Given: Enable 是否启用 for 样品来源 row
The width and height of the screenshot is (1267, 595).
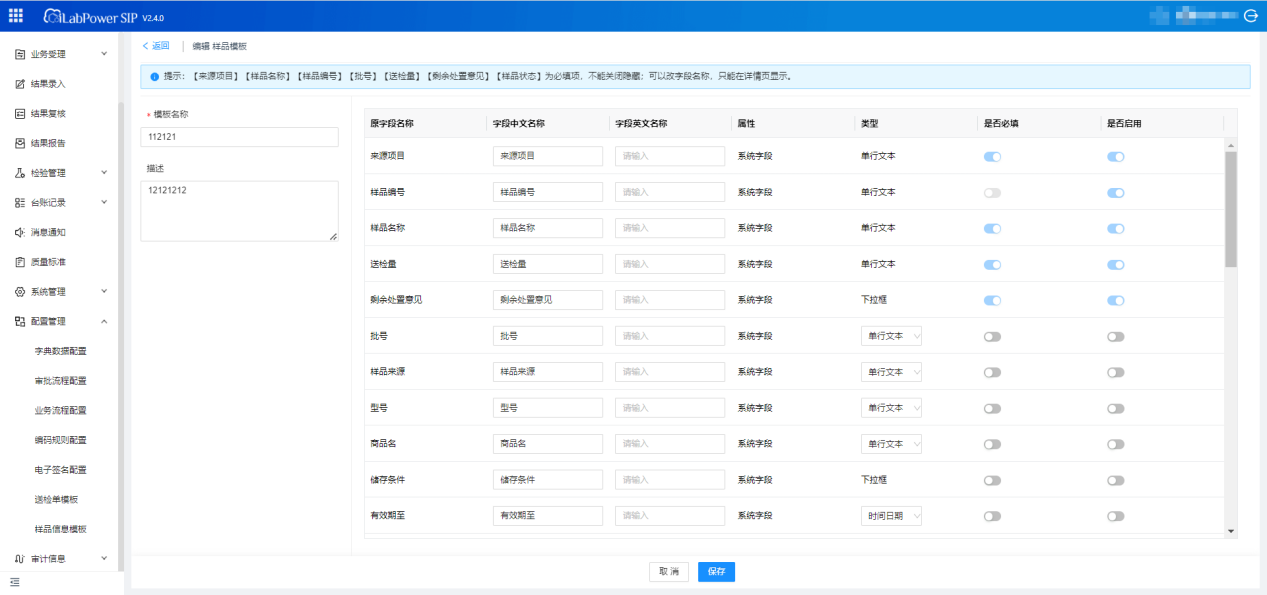Looking at the screenshot, I should 1116,372.
